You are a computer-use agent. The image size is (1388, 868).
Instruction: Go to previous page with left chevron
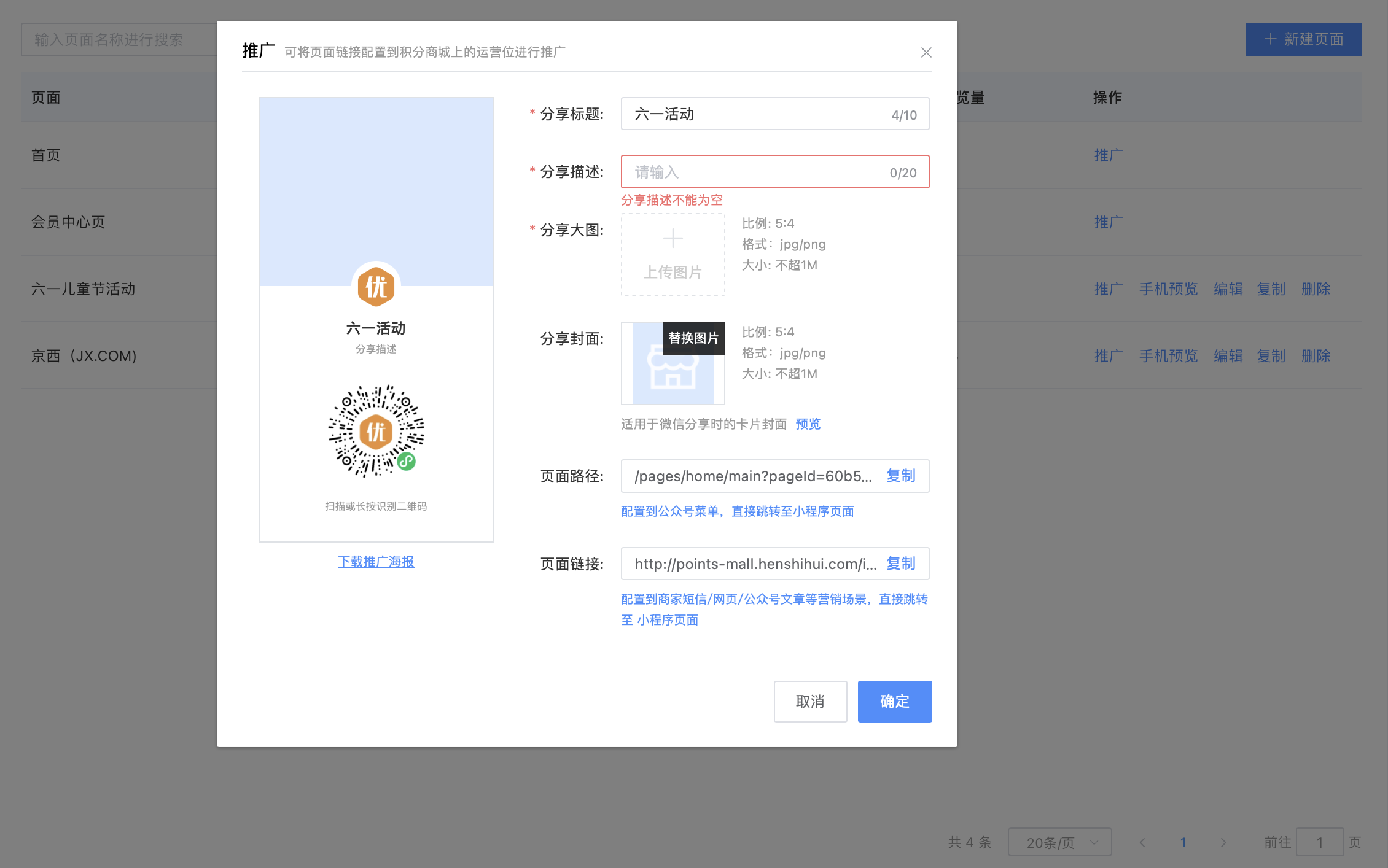coord(1142,842)
